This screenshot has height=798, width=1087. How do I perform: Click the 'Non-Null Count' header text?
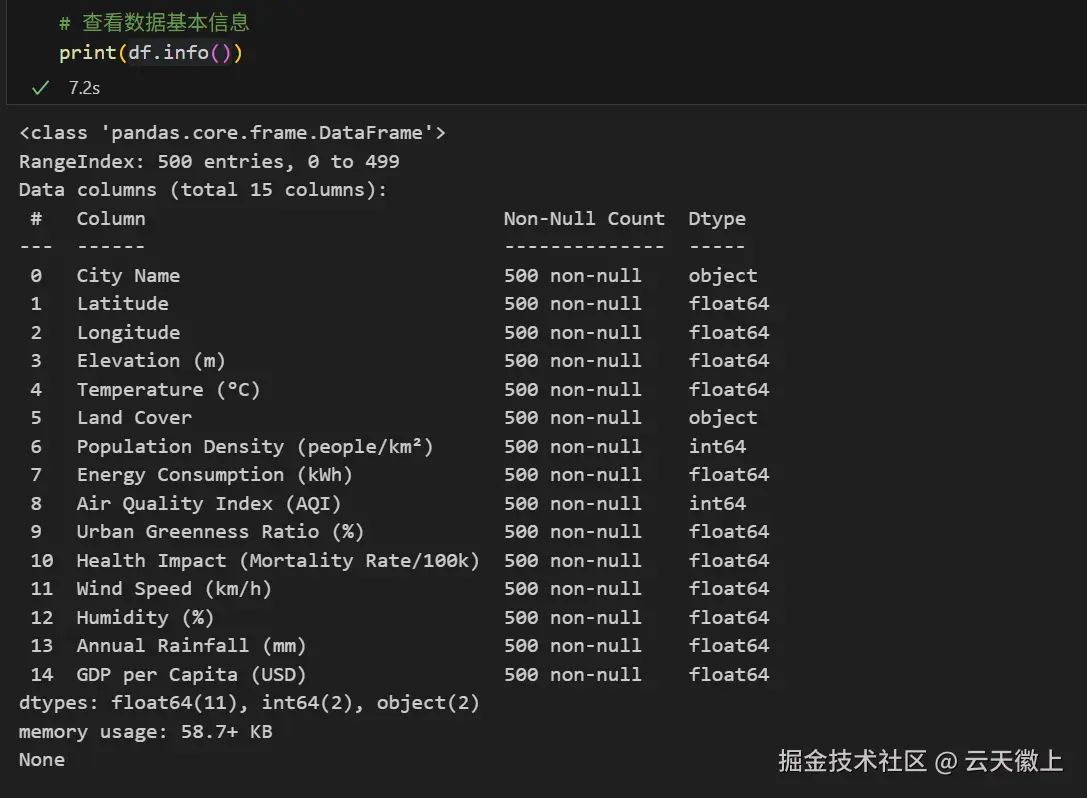pyautogui.click(x=584, y=219)
